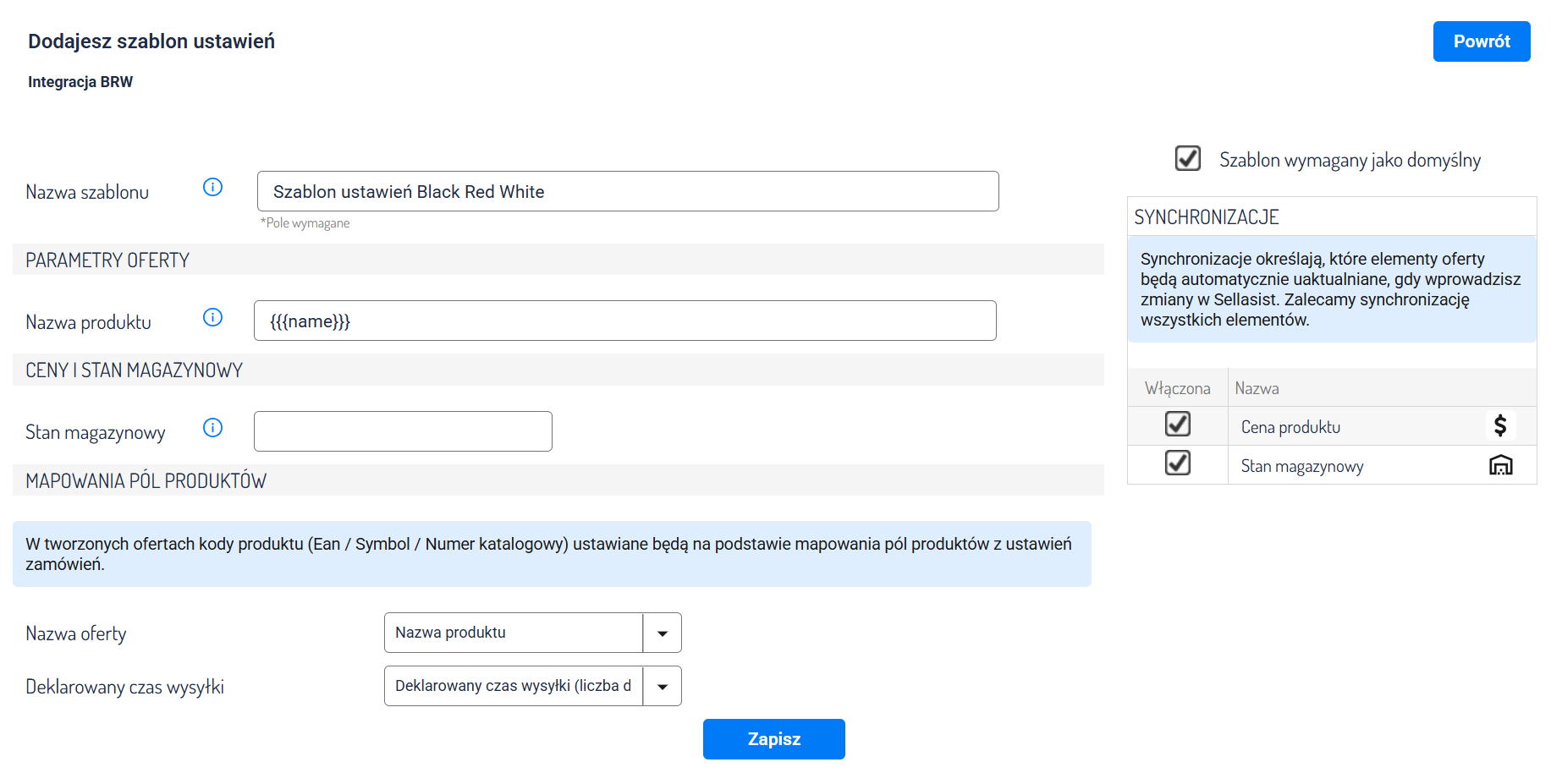Image resolution: width=1551 pixels, height=784 pixels.
Task: Click info icon next to Nazwa produktu label
Action: tap(212, 317)
